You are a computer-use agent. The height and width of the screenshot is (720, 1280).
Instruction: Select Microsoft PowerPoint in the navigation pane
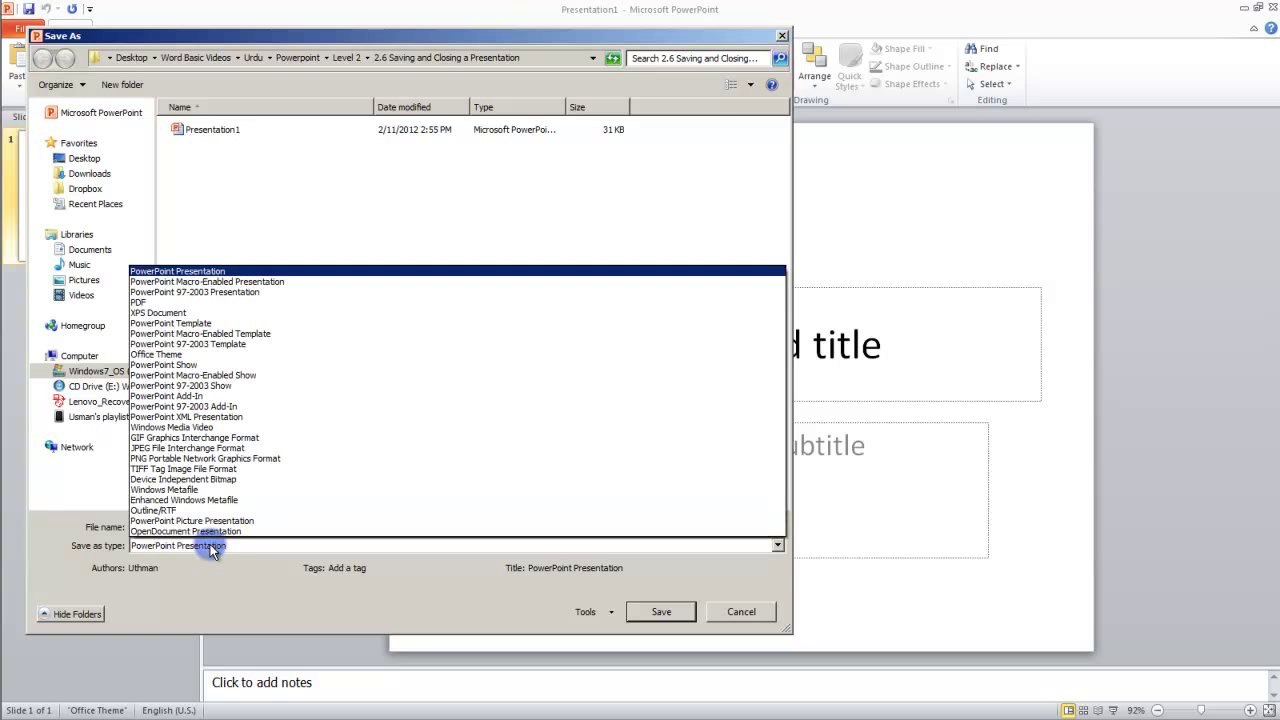94,113
